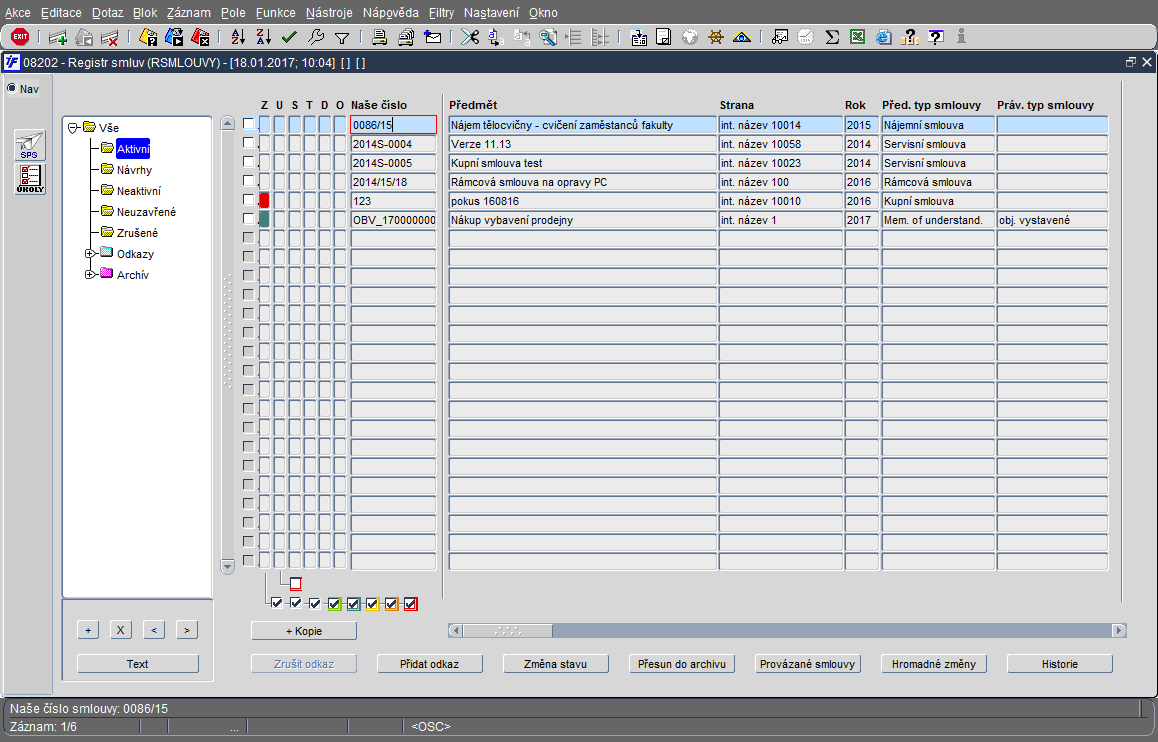This screenshot has width=1158, height=742.
Task: Select the Nav radio button
Action: coord(12,89)
